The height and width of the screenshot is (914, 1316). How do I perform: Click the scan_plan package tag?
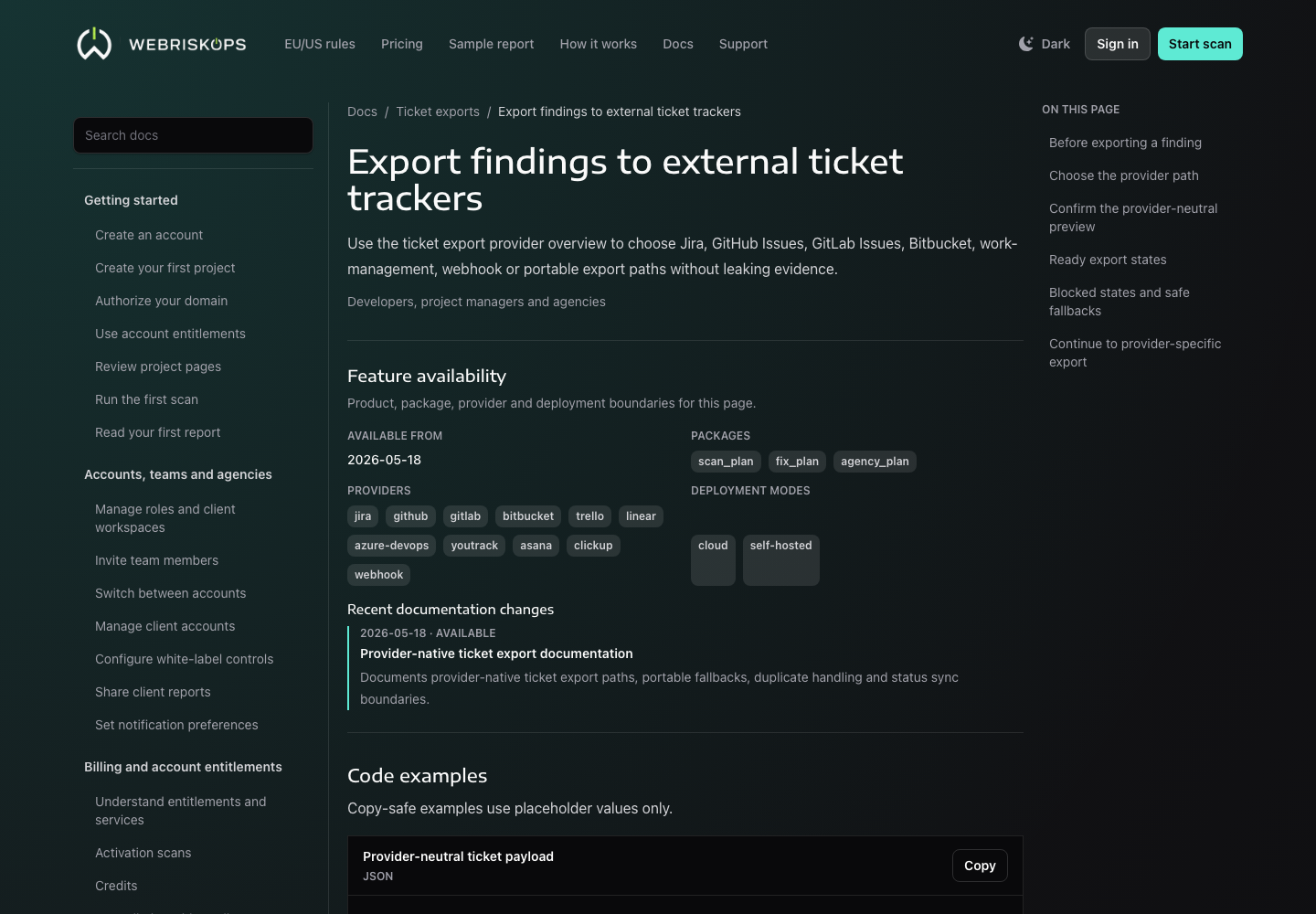726,462
